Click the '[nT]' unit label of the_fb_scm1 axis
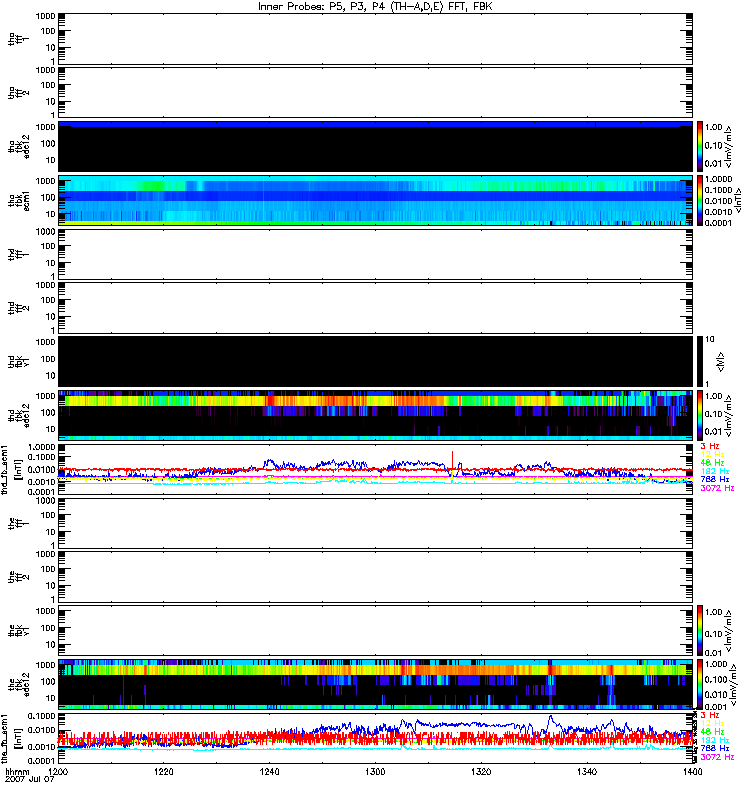The height and width of the screenshot is (800, 750). pos(18,738)
